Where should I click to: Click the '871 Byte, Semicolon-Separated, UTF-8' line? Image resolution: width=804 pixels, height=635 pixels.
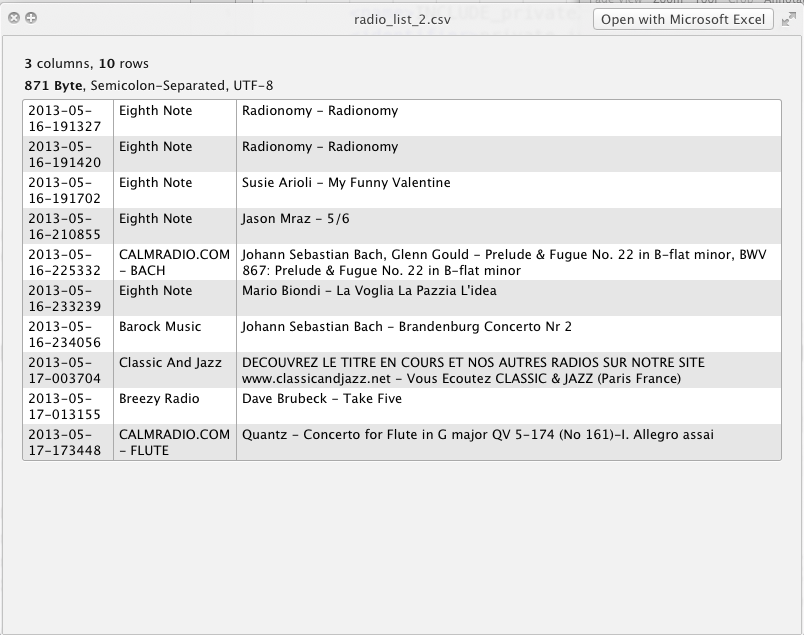(x=149, y=85)
